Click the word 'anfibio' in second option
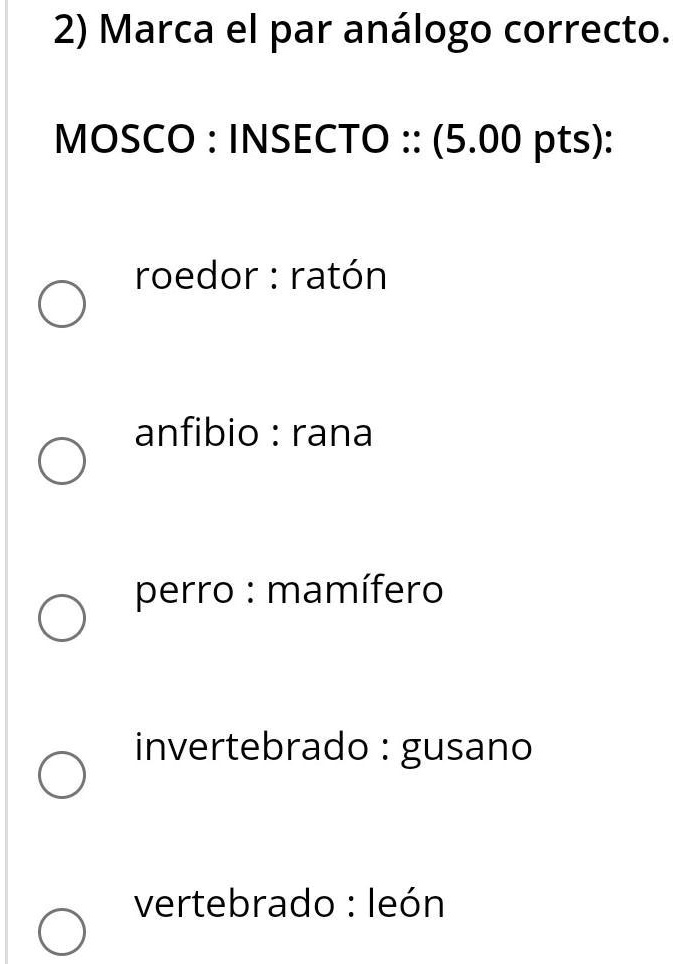673x964 pixels. coord(196,433)
